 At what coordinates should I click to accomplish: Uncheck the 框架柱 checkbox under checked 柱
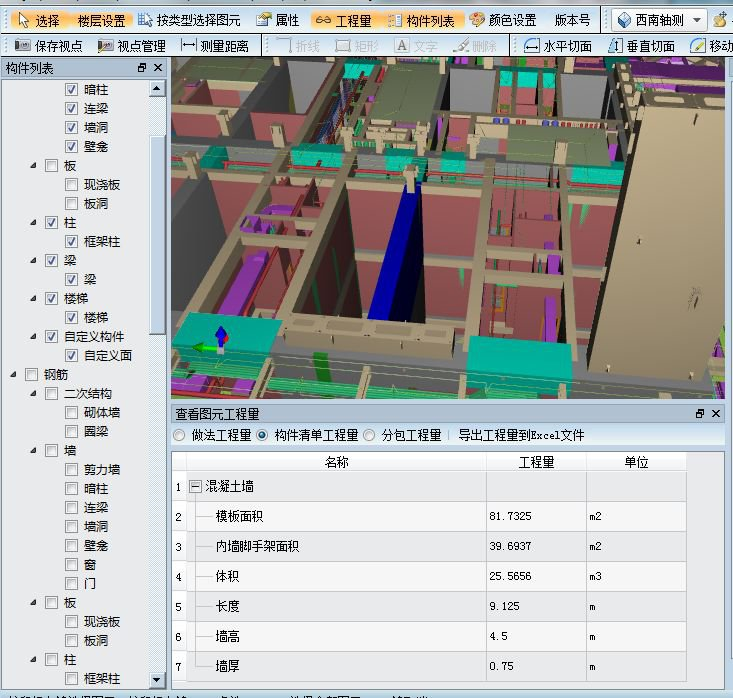[x=71, y=241]
